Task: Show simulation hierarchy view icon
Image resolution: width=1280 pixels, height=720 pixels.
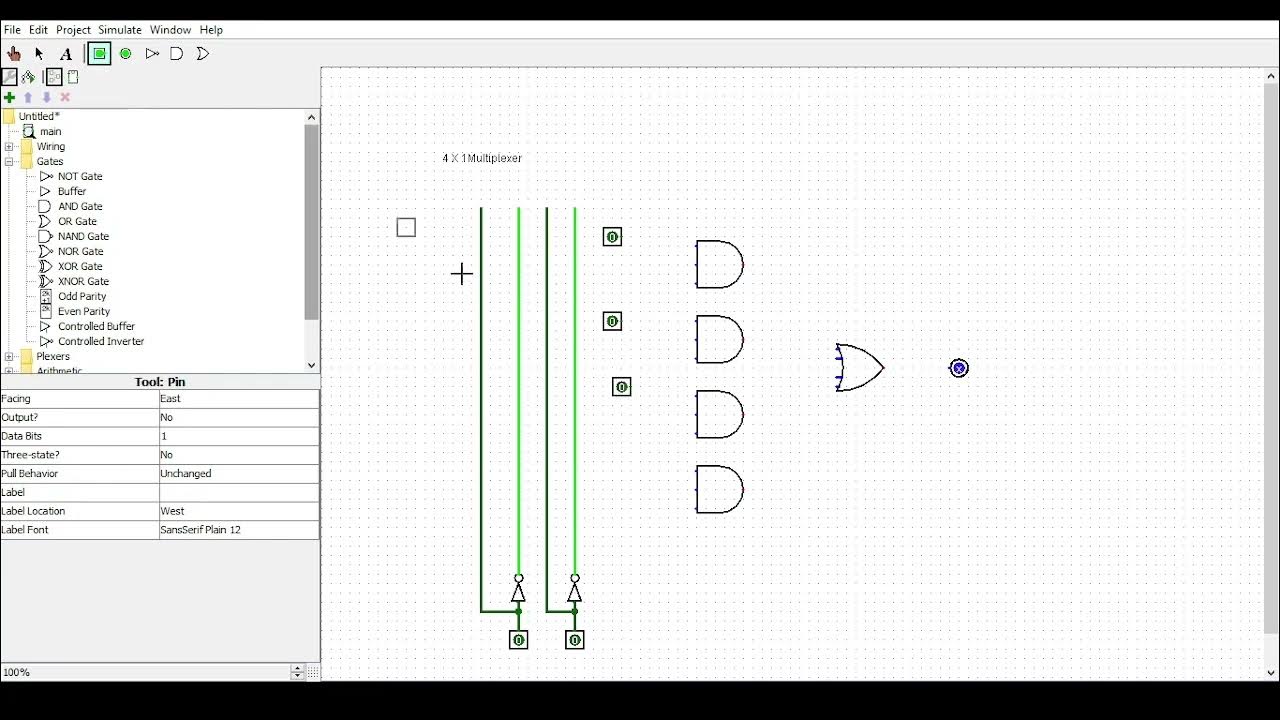Action: coord(28,77)
